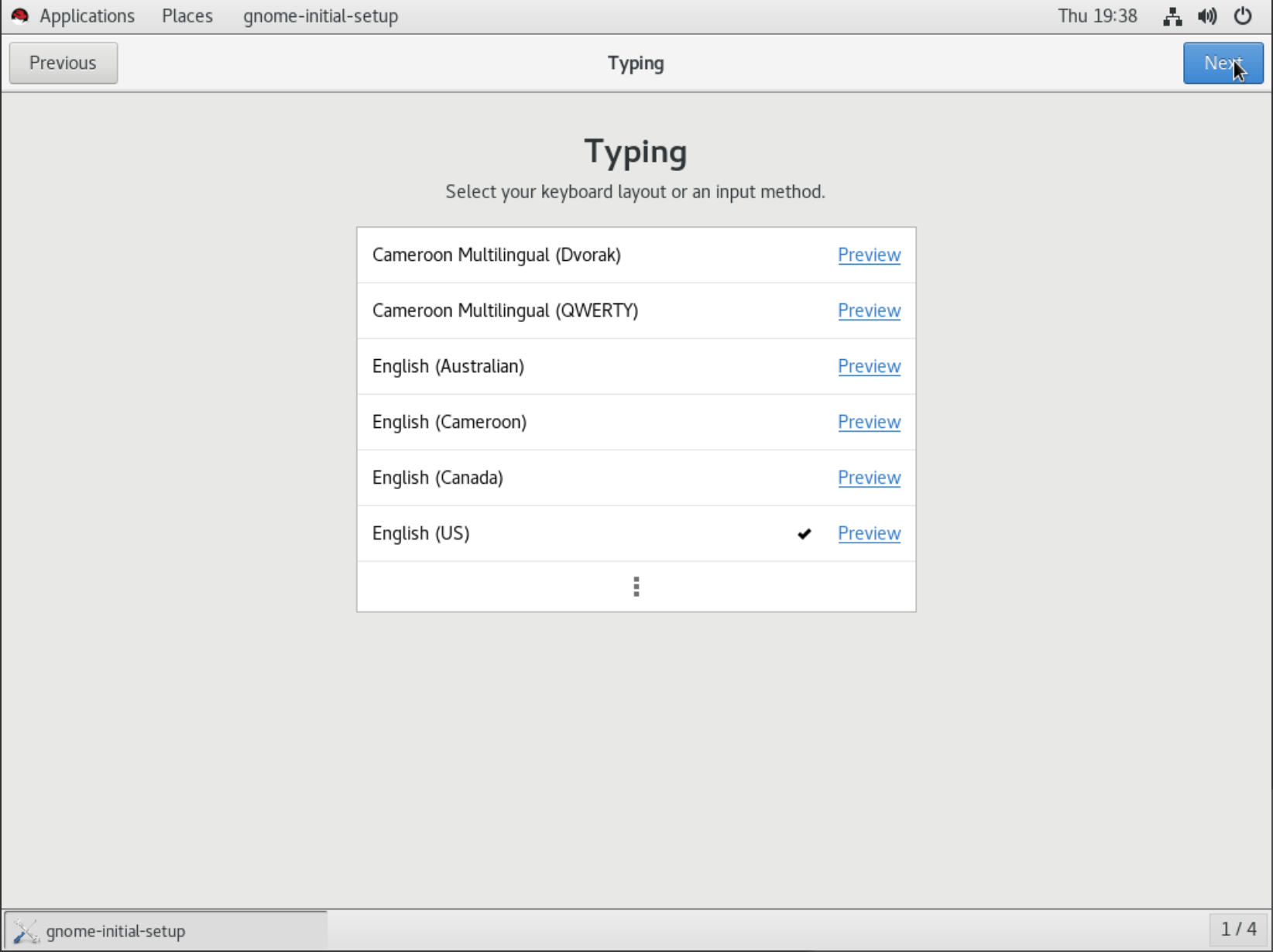Image resolution: width=1273 pixels, height=952 pixels.
Task: Choose English (Australian) layout row
Action: tap(448, 366)
